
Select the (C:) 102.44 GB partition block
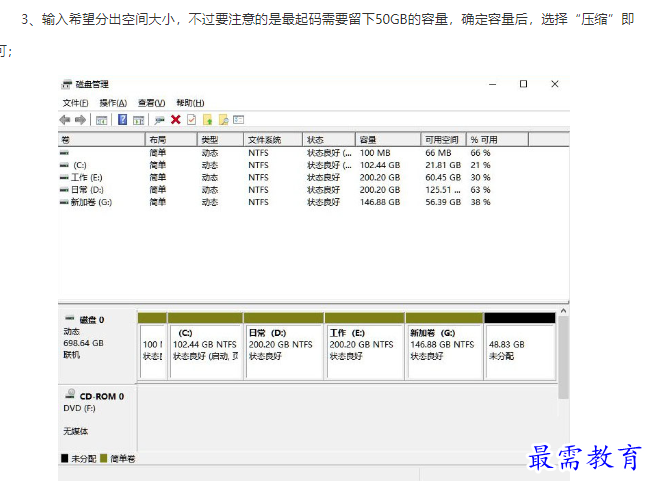pyautogui.click(x=205, y=346)
